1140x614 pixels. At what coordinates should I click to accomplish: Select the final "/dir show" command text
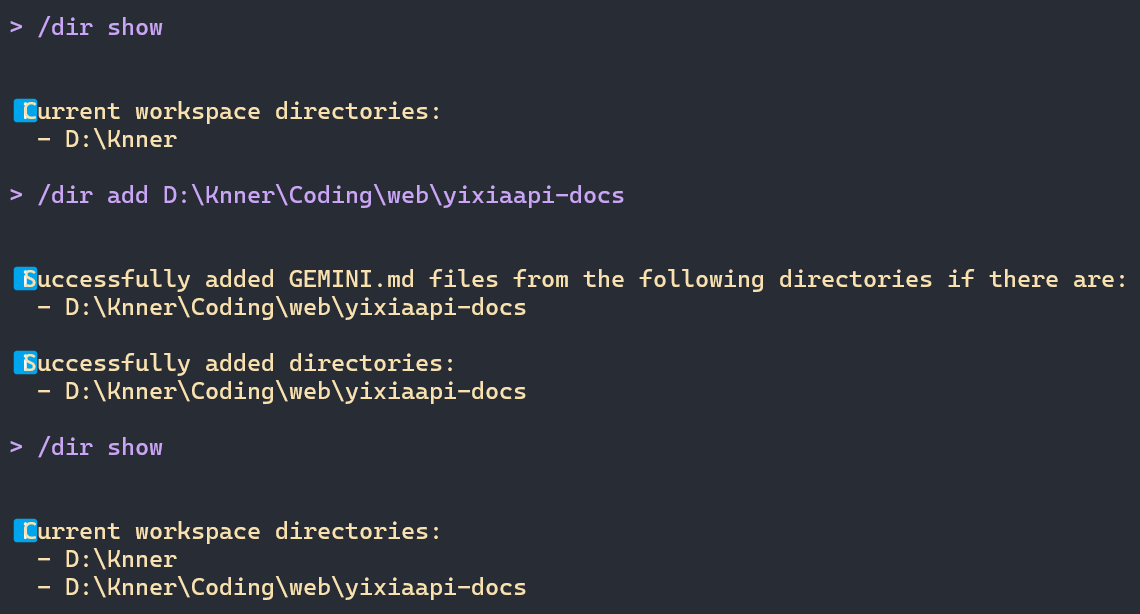pyautogui.click(x=100, y=447)
